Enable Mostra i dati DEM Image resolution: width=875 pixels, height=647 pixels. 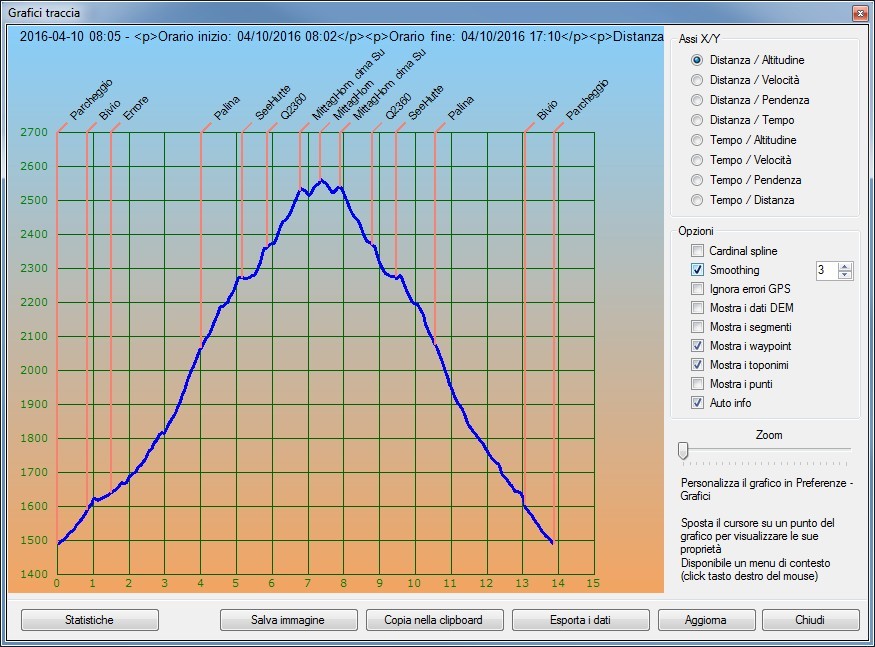[698, 308]
